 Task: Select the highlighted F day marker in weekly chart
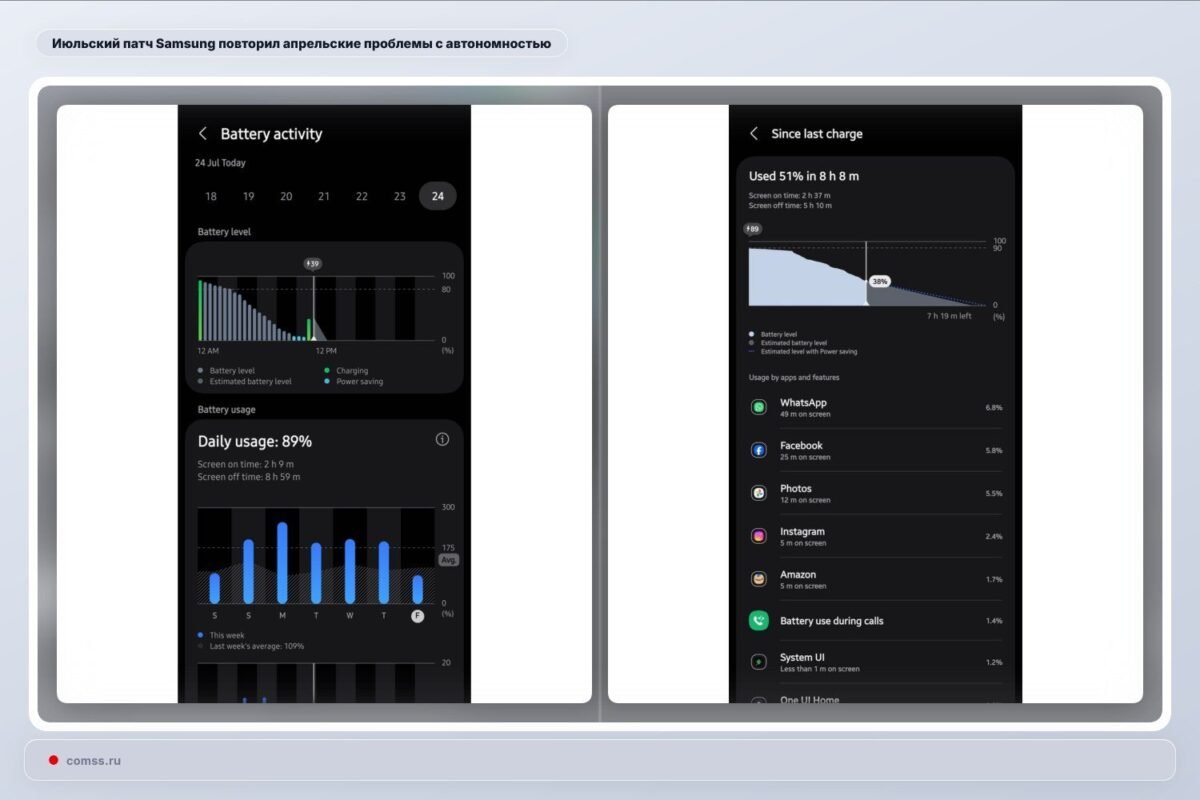(x=417, y=616)
